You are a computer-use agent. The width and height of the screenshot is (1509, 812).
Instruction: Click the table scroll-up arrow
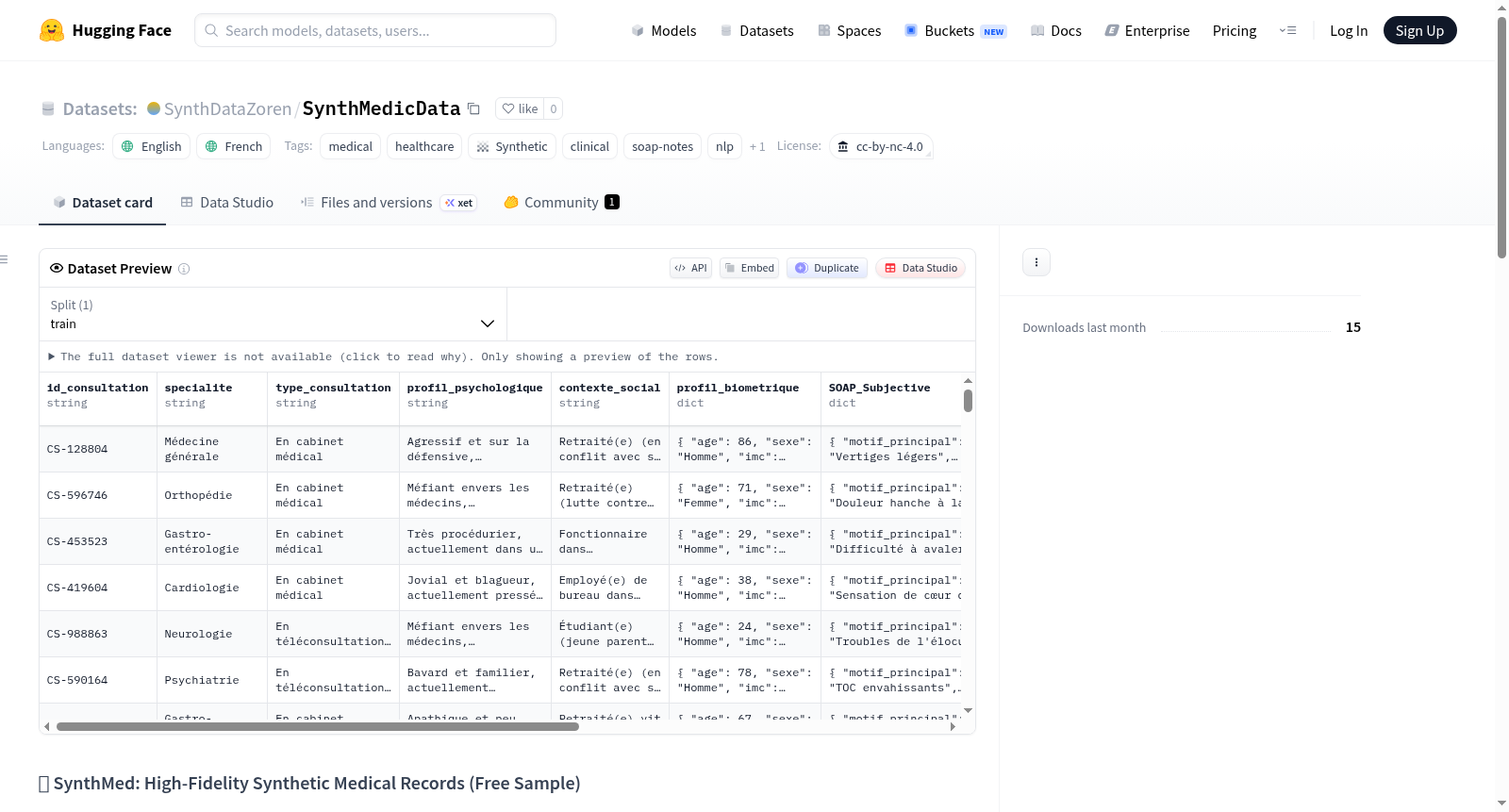pos(968,381)
